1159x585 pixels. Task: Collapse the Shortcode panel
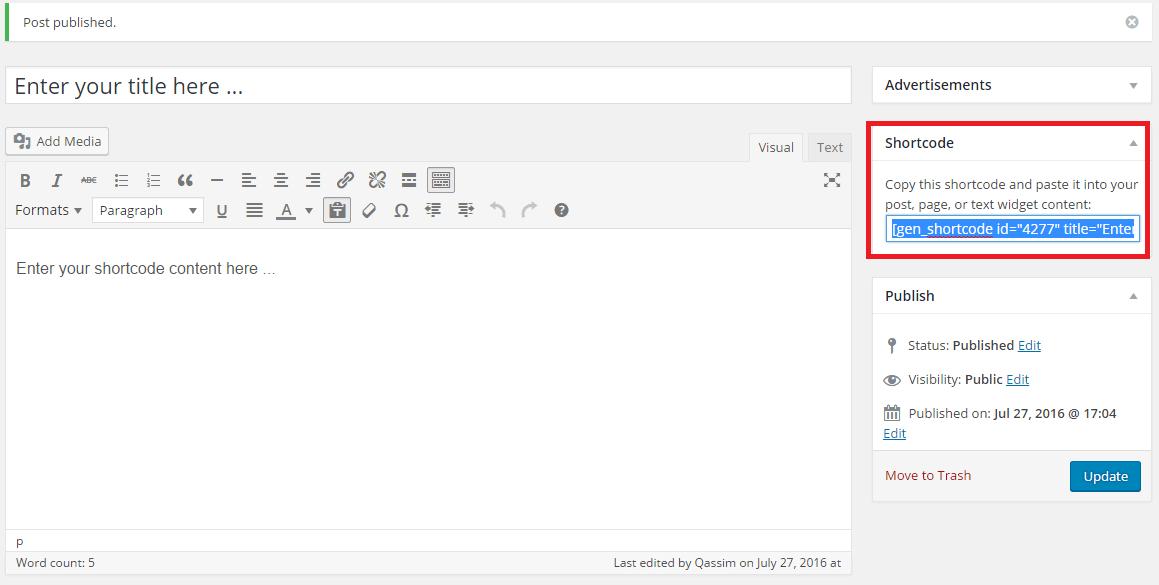pyautogui.click(x=1133, y=143)
